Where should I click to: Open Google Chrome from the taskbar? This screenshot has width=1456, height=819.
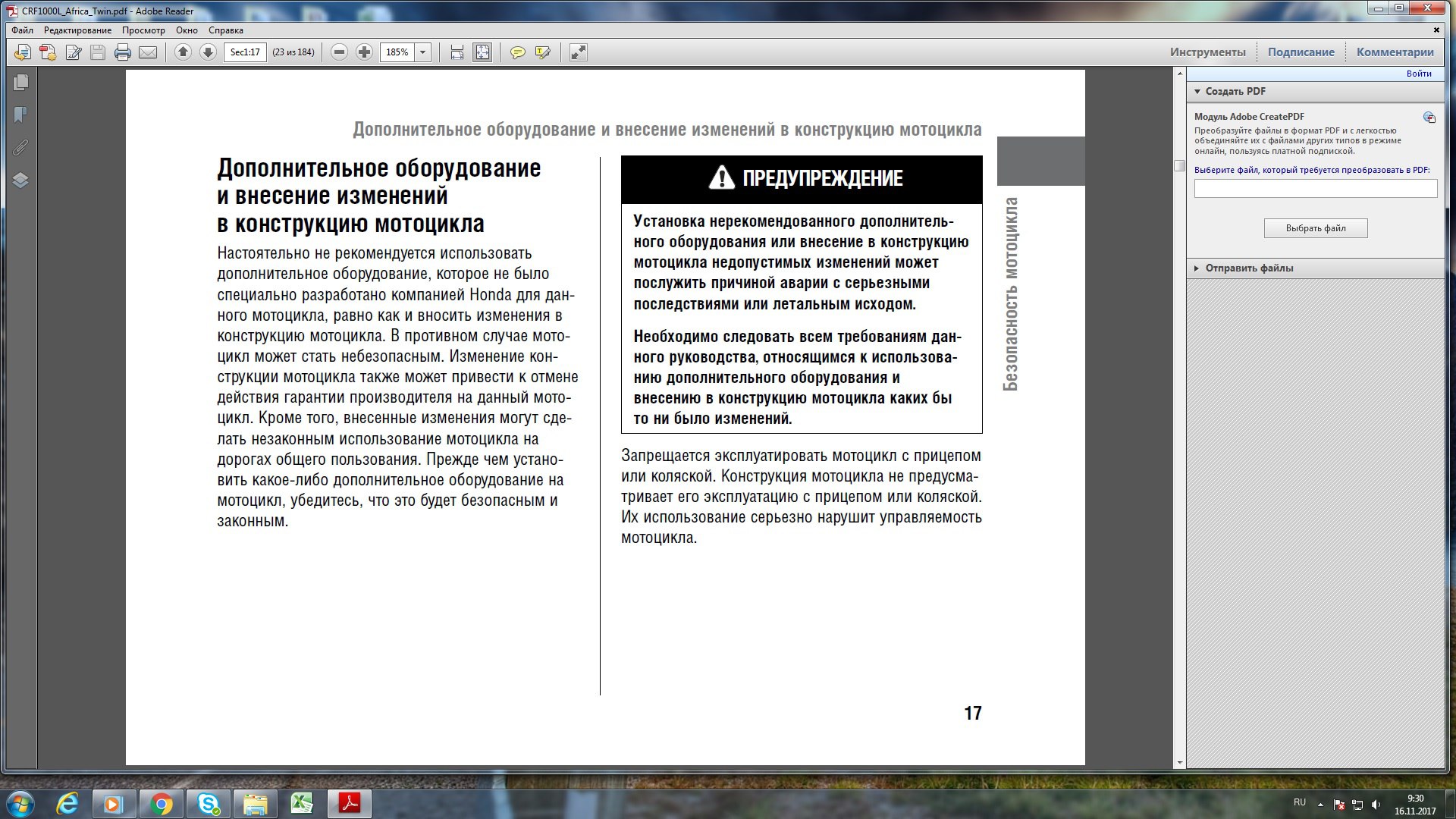coord(162,804)
